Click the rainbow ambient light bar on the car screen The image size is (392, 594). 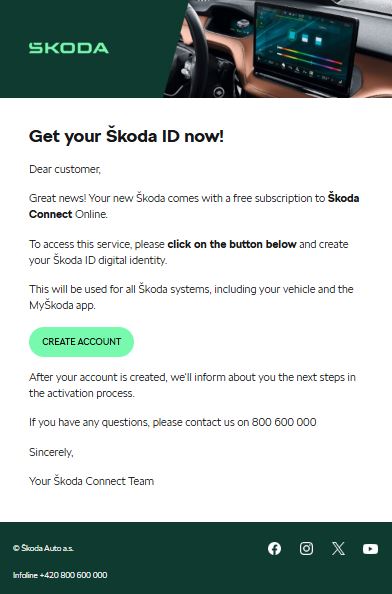310,58
